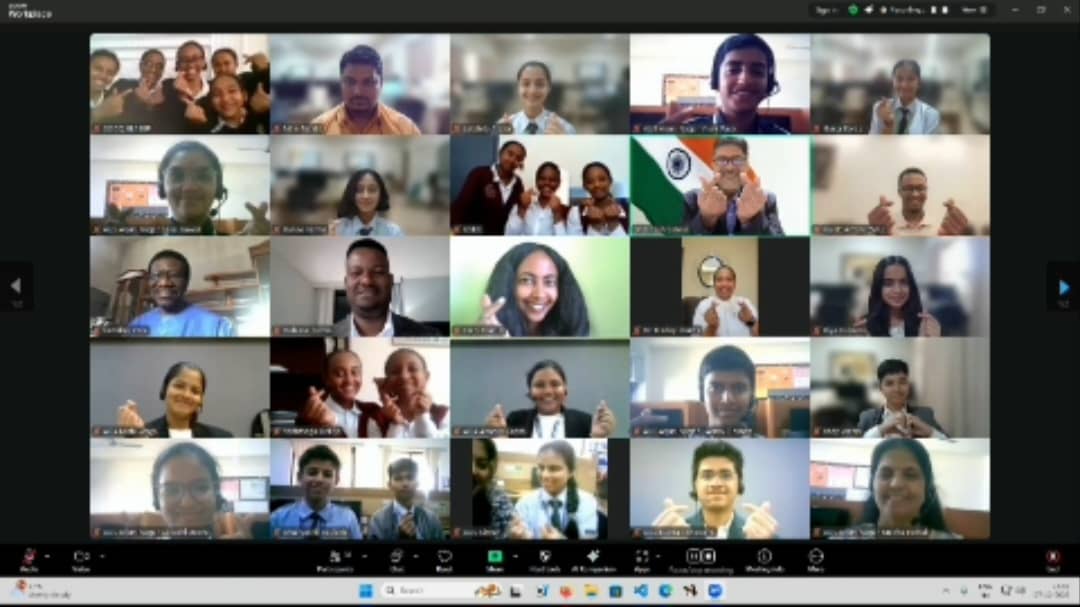This screenshot has width=1080, height=607.
Task: Open the Participants panel
Action: pos(335,557)
